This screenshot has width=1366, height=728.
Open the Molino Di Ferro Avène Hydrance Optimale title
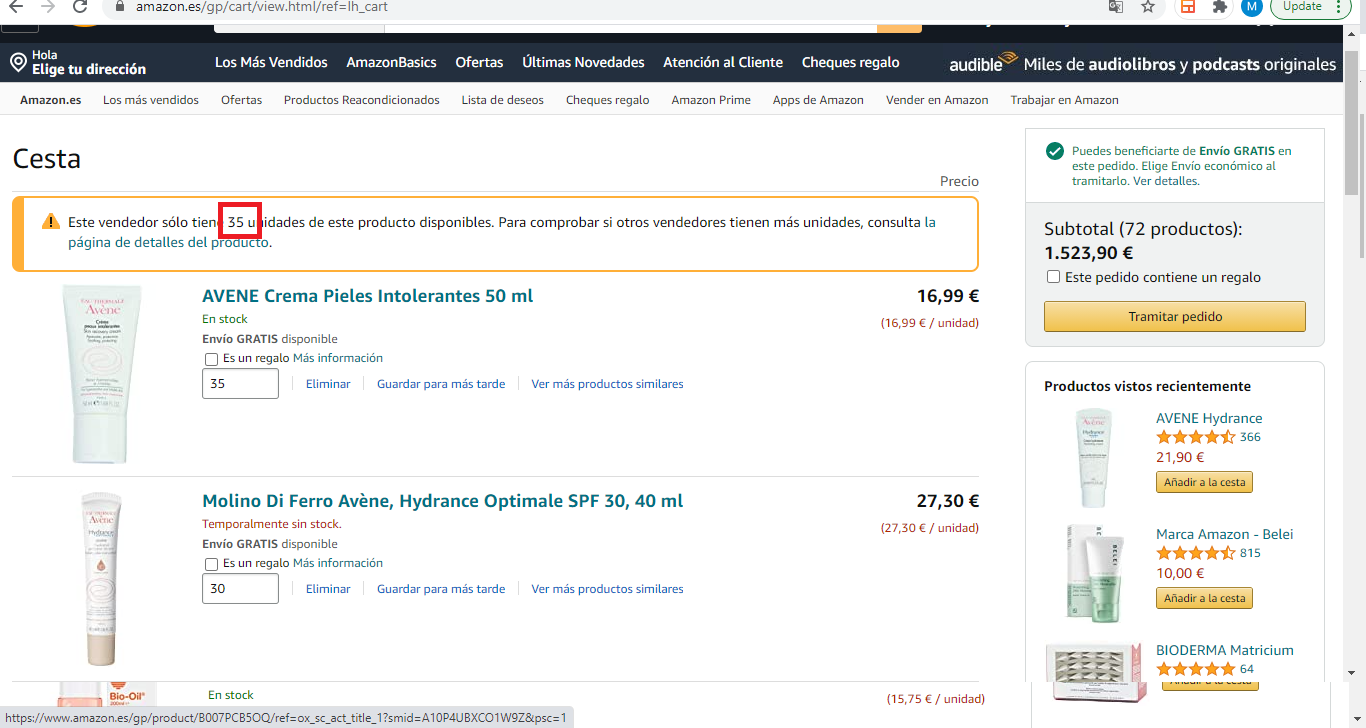pos(442,501)
